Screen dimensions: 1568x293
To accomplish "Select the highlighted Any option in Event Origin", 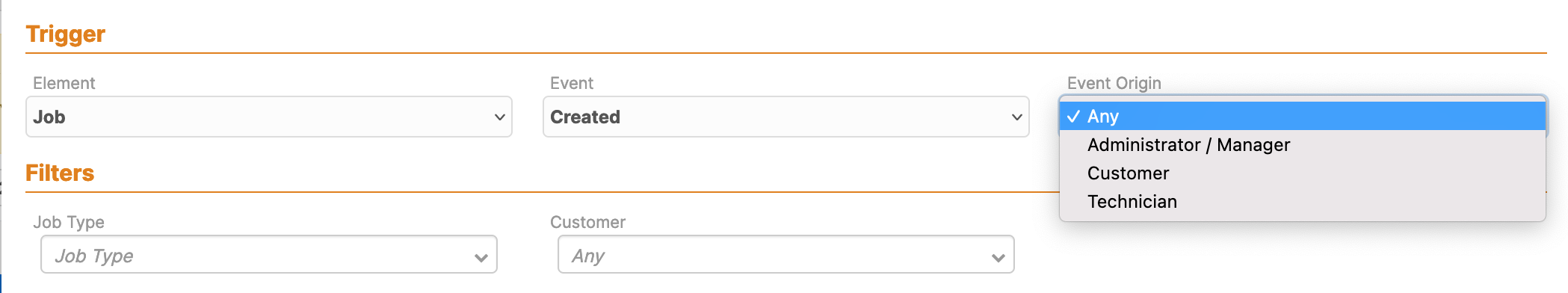I will pos(1303,116).
